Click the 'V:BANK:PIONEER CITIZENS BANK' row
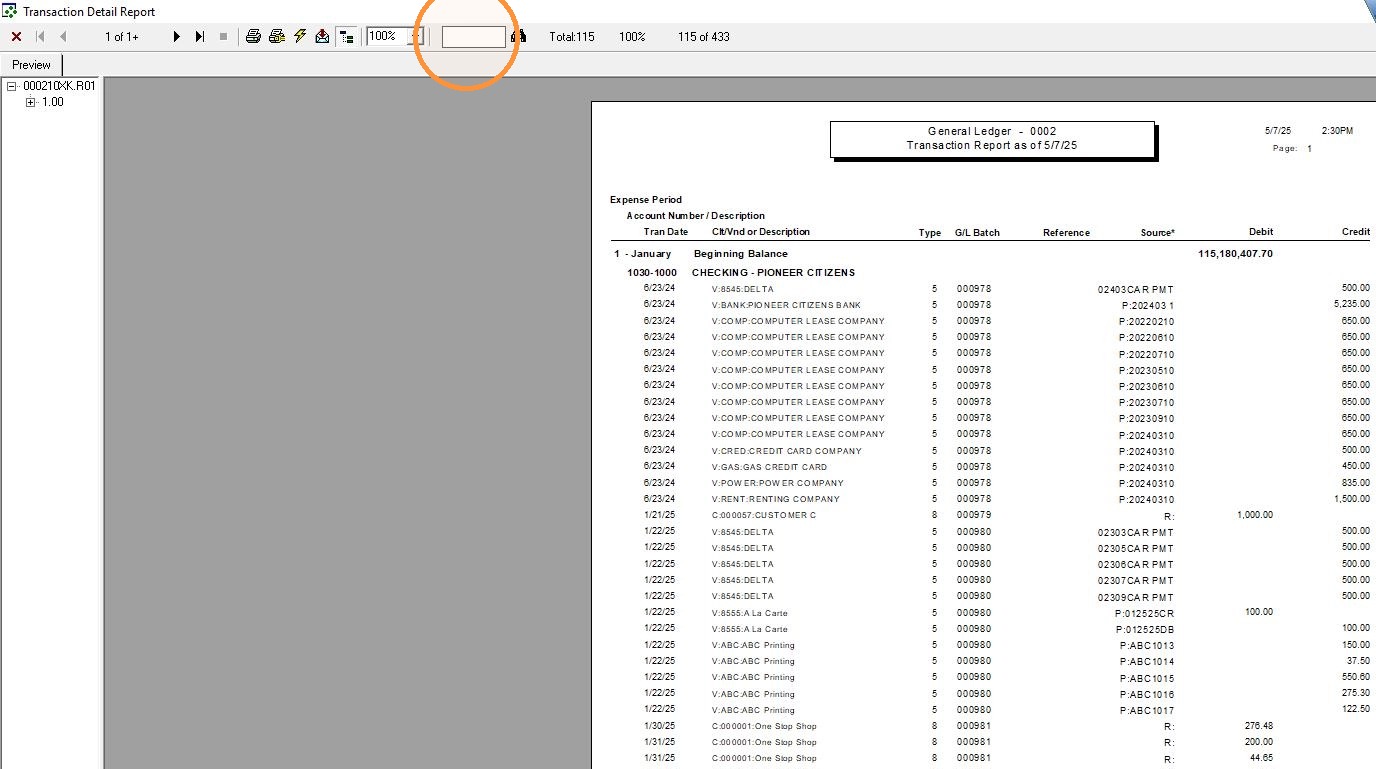This screenshot has width=1376, height=769. (786, 305)
